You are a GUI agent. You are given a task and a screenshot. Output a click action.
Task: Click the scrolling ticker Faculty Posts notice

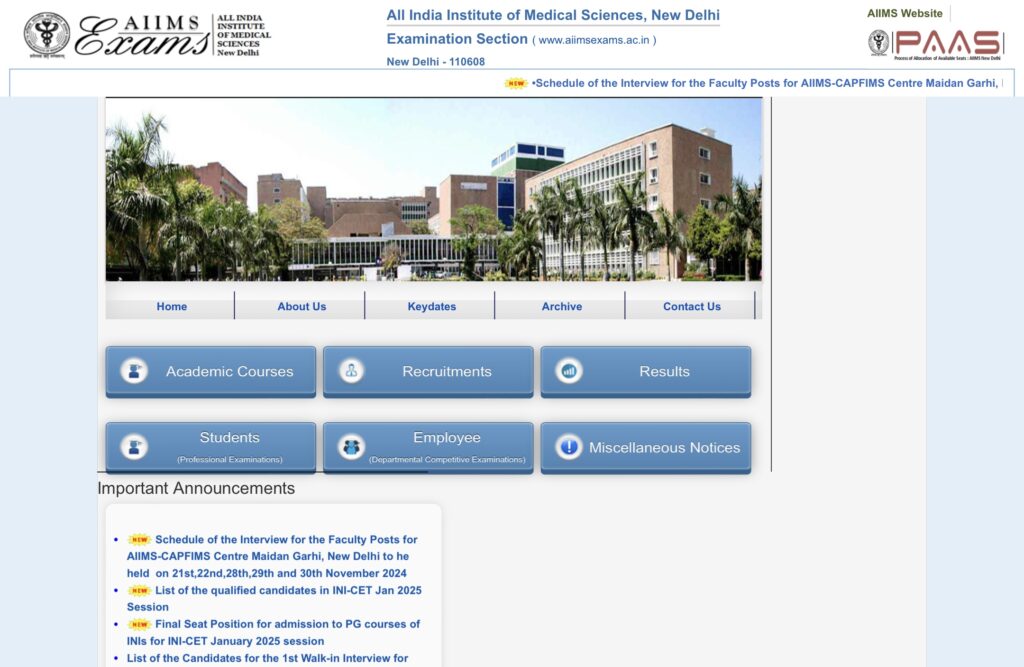point(767,83)
